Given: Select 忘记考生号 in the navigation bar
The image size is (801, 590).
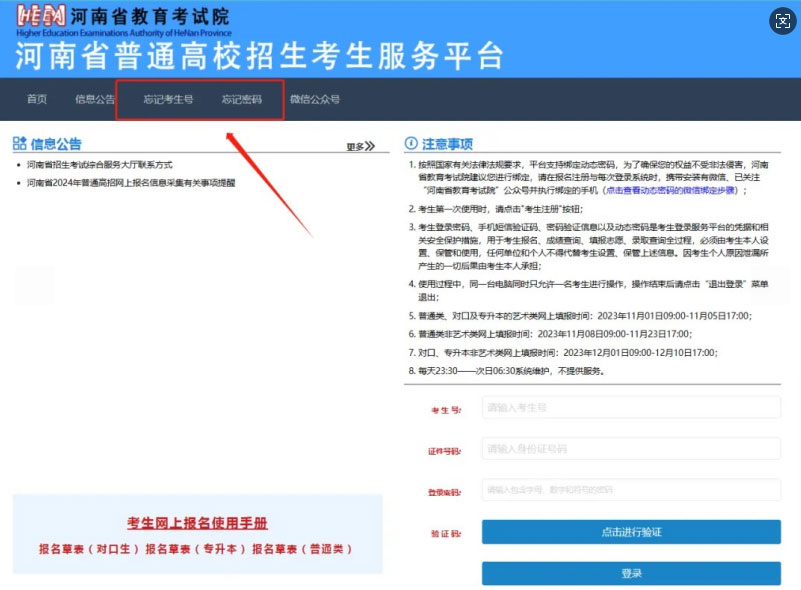Looking at the screenshot, I should point(167,100).
